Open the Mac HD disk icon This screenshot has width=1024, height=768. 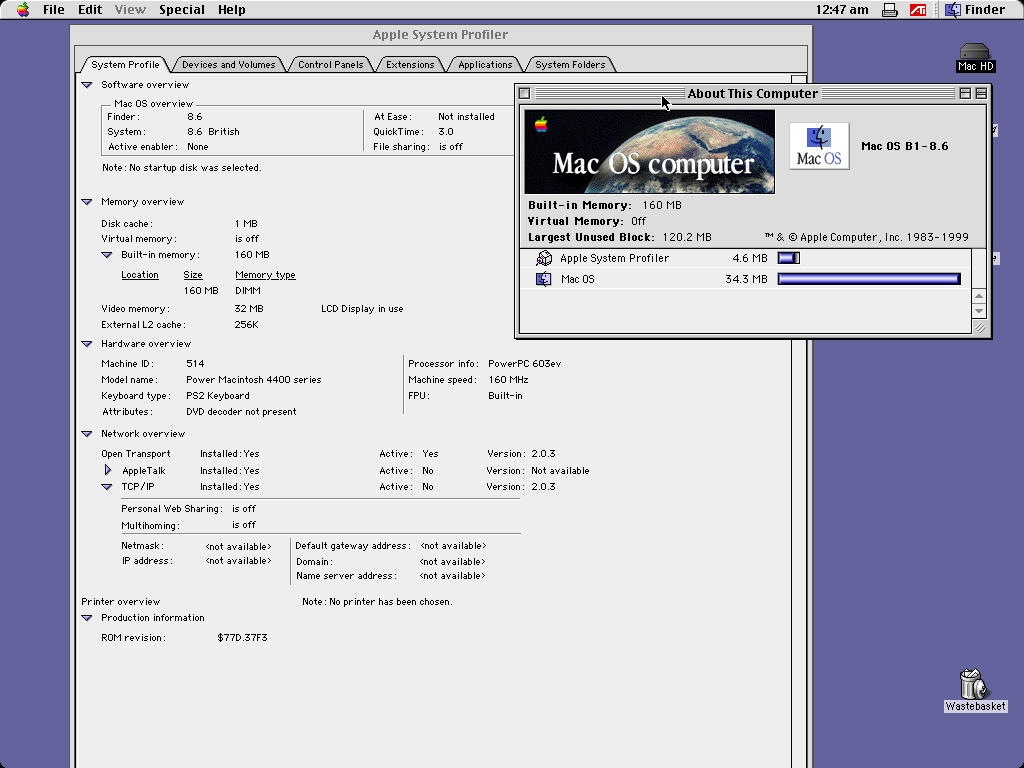(x=975, y=57)
